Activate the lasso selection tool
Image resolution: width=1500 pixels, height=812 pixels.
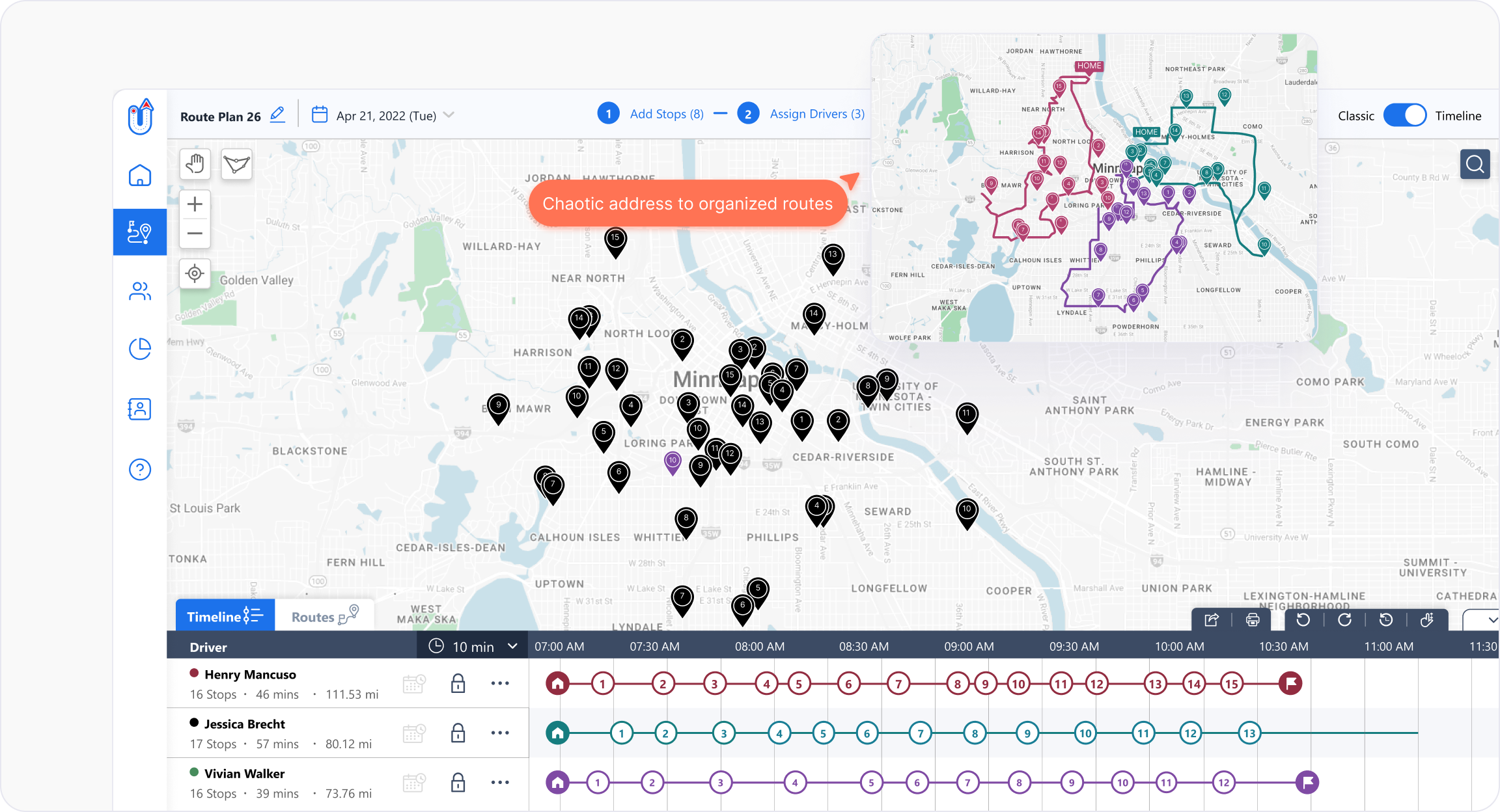click(x=236, y=164)
